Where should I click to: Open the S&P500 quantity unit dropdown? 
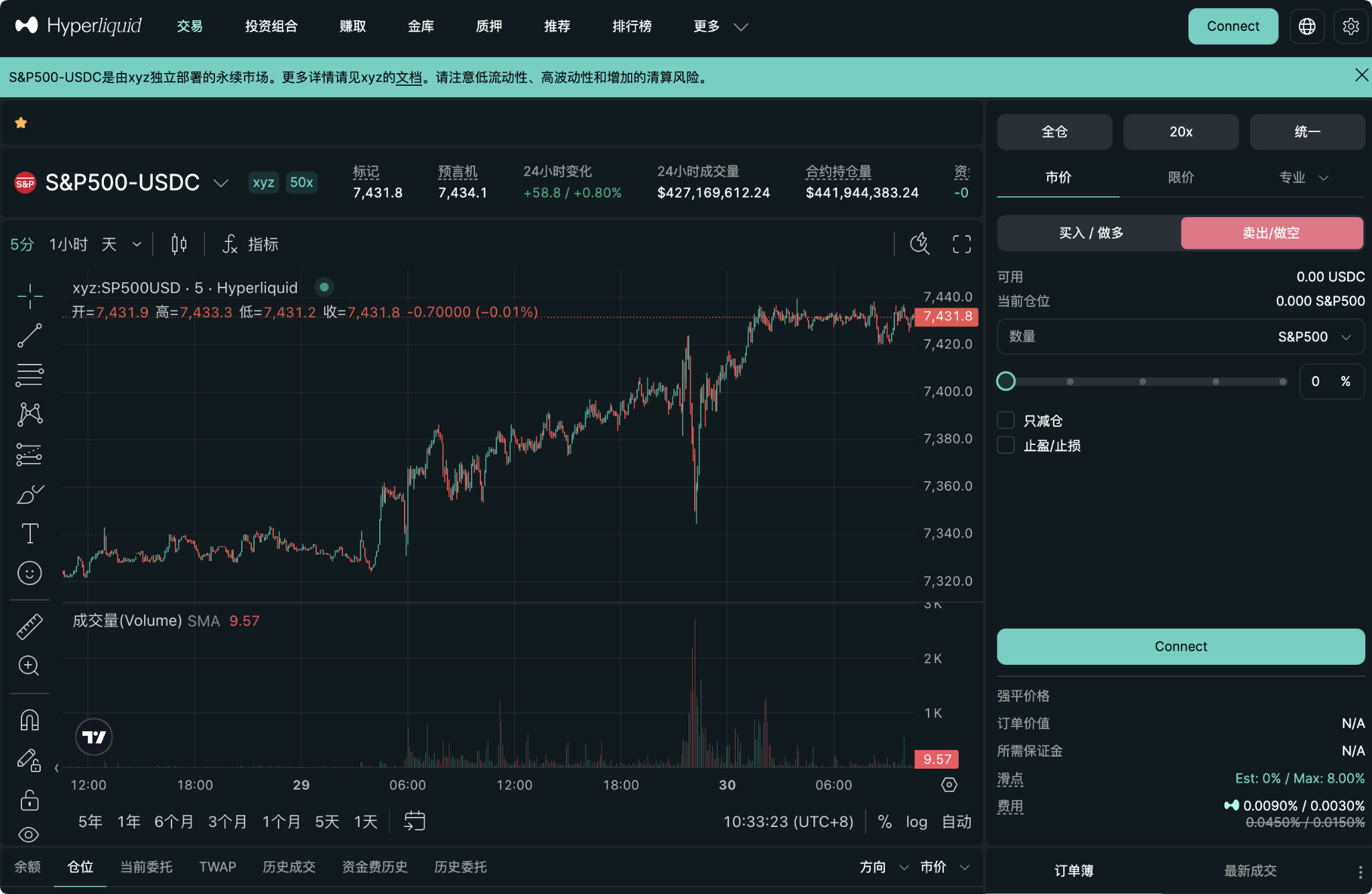click(x=1314, y=336)
